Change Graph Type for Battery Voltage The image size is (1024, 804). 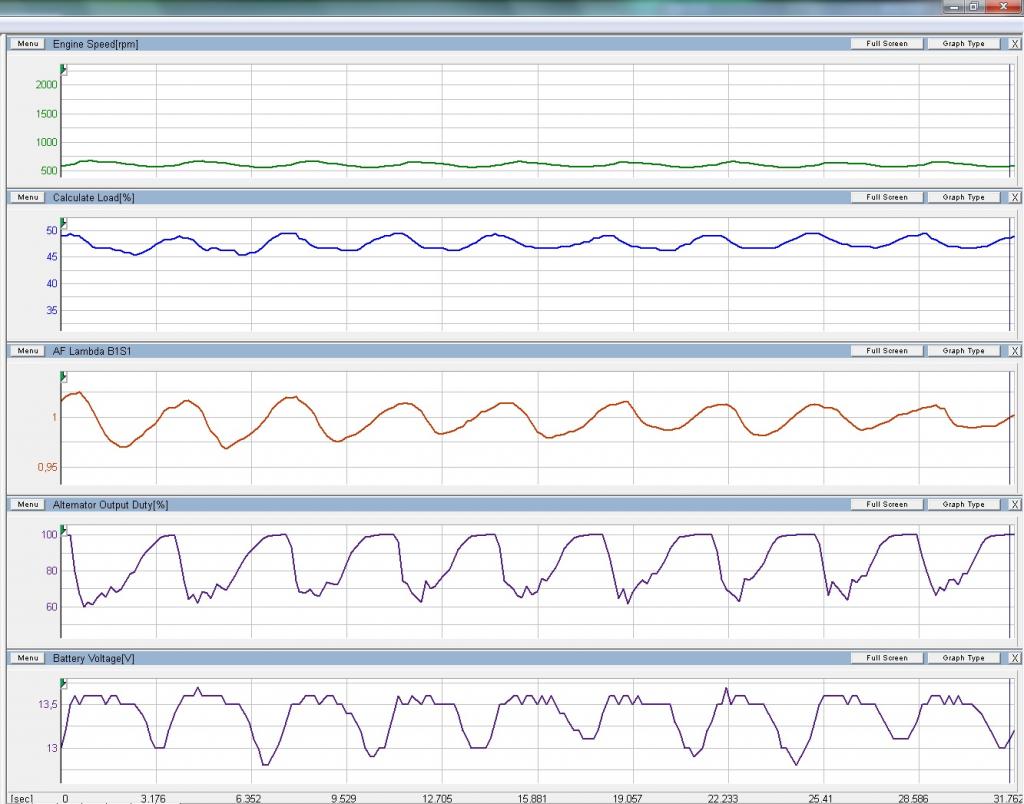pos(963,658)
